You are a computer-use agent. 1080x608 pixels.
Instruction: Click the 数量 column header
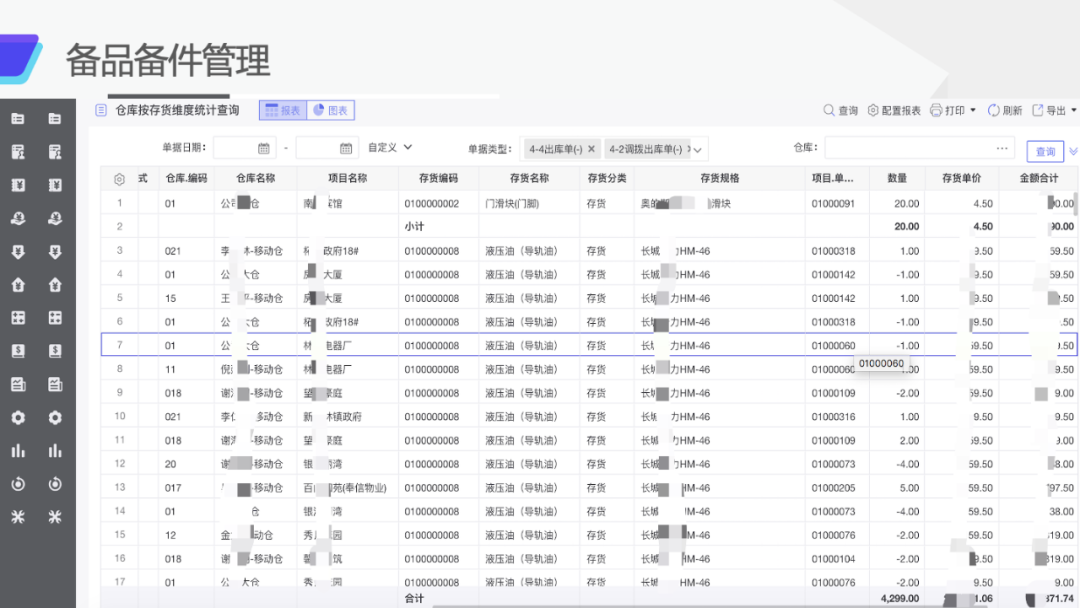pos(897,178)
